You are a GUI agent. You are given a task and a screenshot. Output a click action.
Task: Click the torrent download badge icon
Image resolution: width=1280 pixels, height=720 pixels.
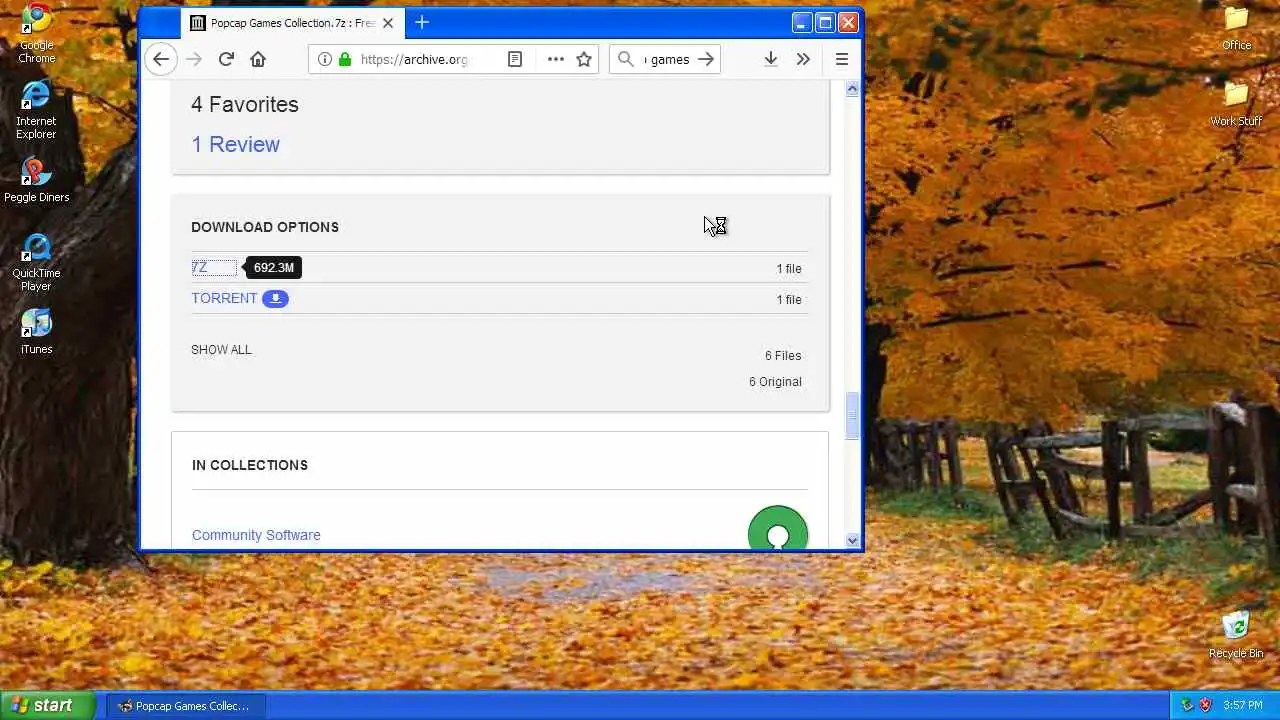275,298
